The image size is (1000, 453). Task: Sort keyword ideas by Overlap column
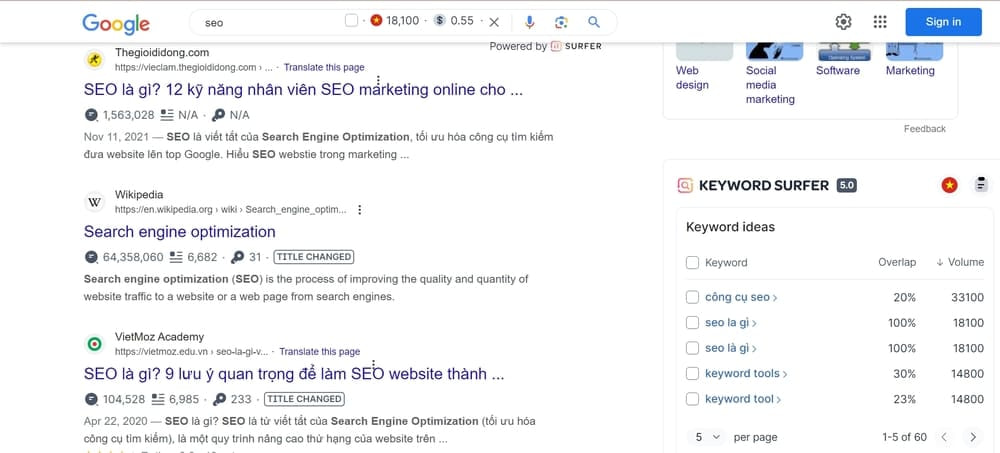point(897,262)
